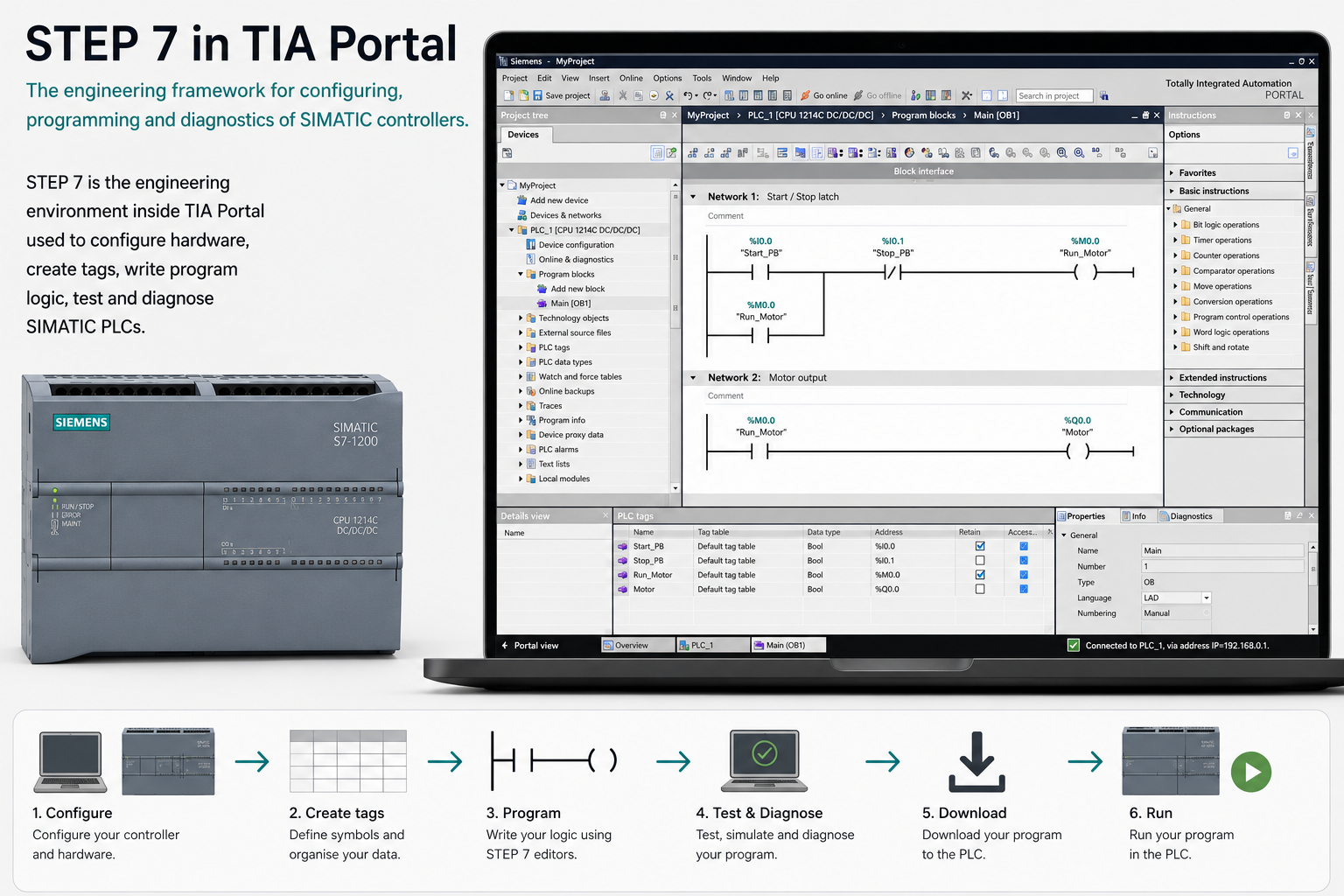Check Retain for Stop_PB tag
This screenshot has width=1344, height=896.
coord(980,560)
